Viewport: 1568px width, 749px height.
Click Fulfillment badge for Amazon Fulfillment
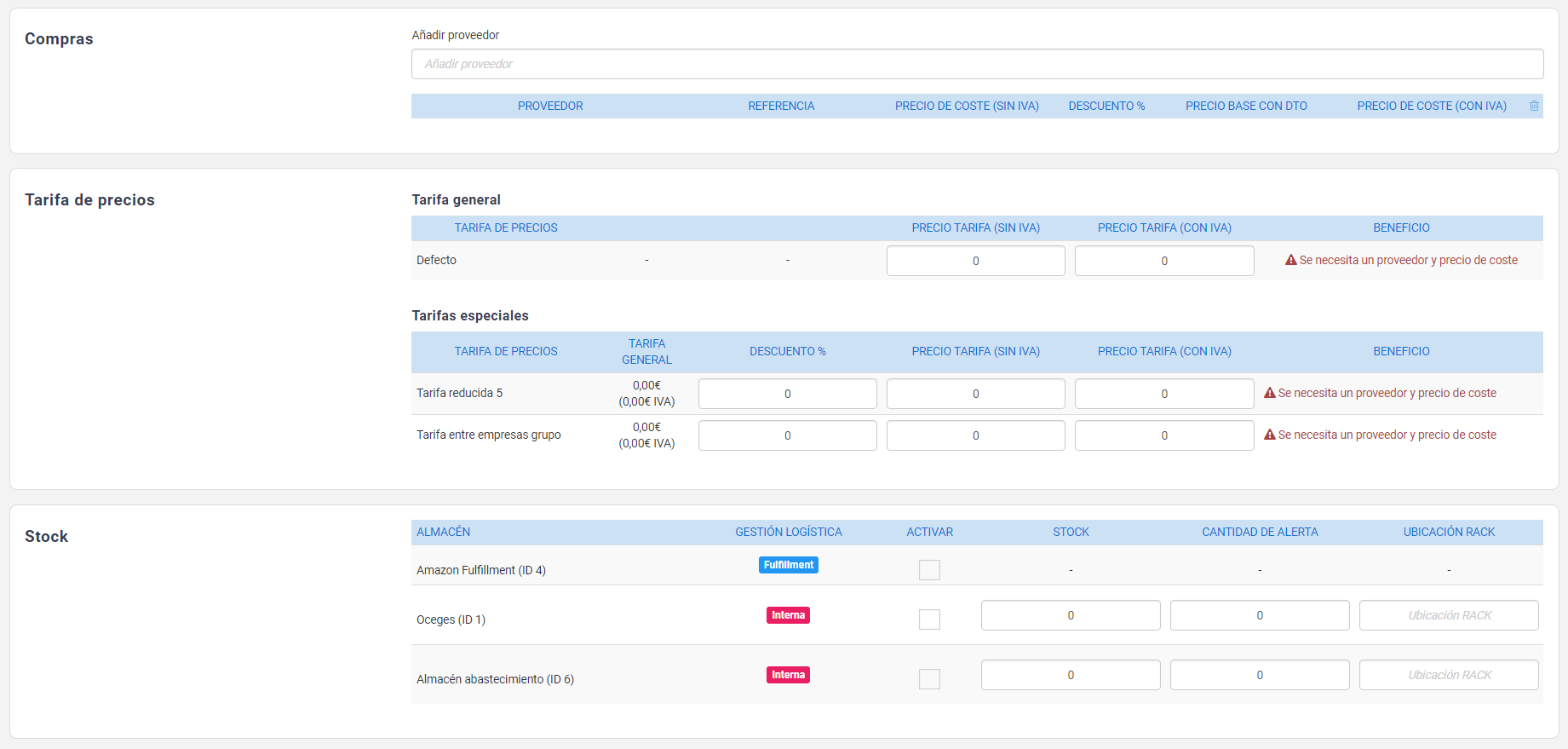pos(789,565)
